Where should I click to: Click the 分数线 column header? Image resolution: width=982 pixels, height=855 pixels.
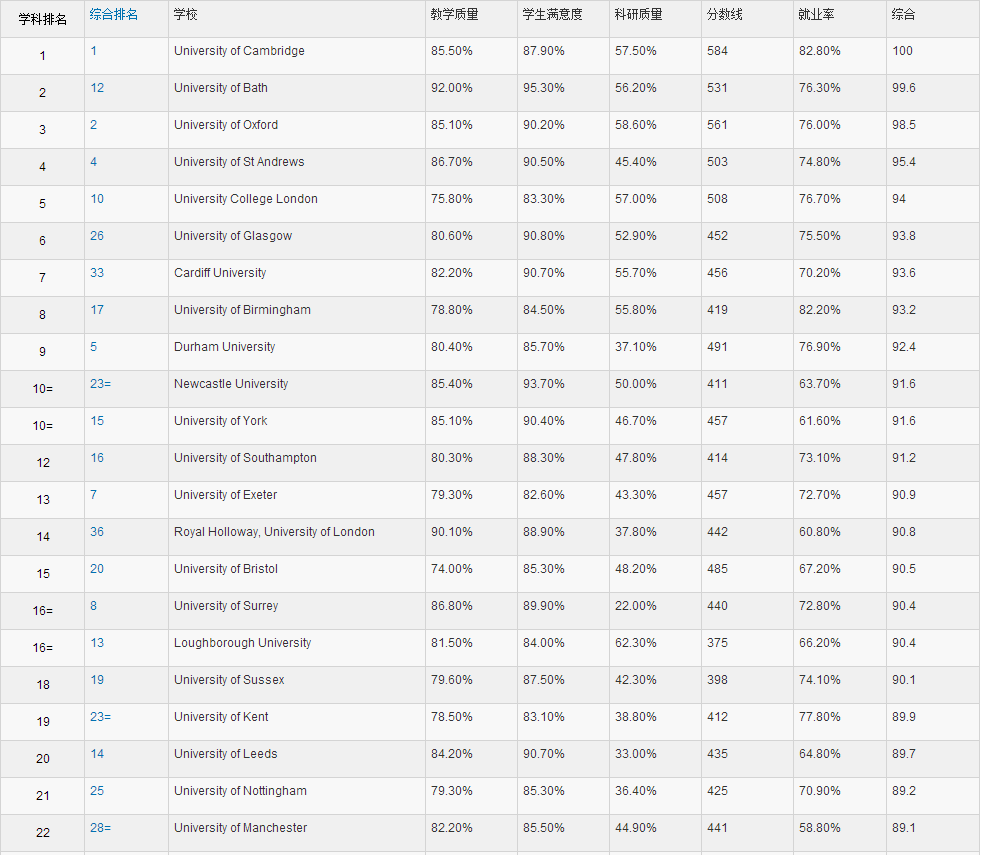pyautogui.click(x=724, y=15)
